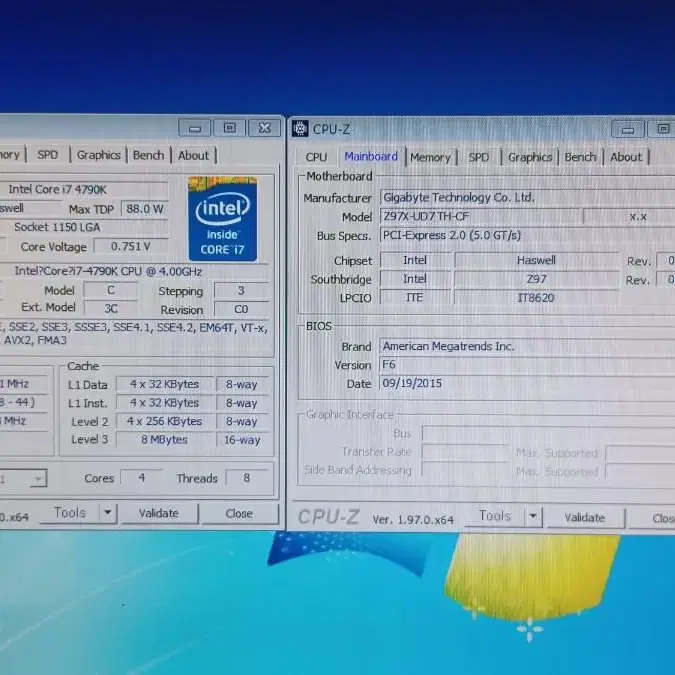This screenshot has width=675, height=675.
Task: Click Tools button in left CPU-Z window
Action: pyautogui.click(x=69, y=513)
